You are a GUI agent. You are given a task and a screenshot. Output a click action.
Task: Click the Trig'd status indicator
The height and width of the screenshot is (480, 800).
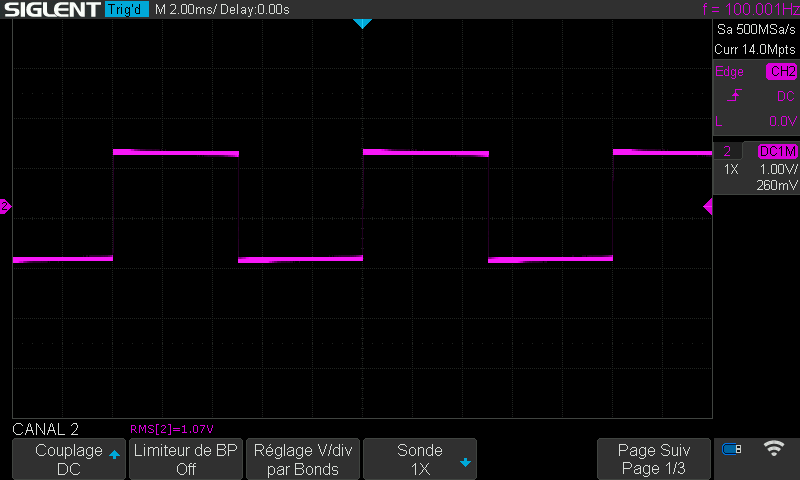point(127,10)
